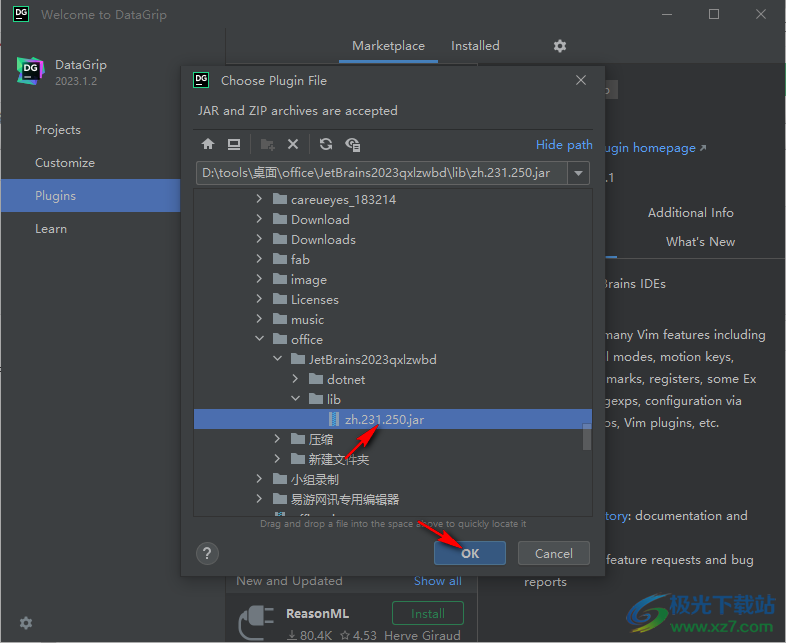Select the music folder name
Viewport: 786px width, 643px height.
pos(307,320)
